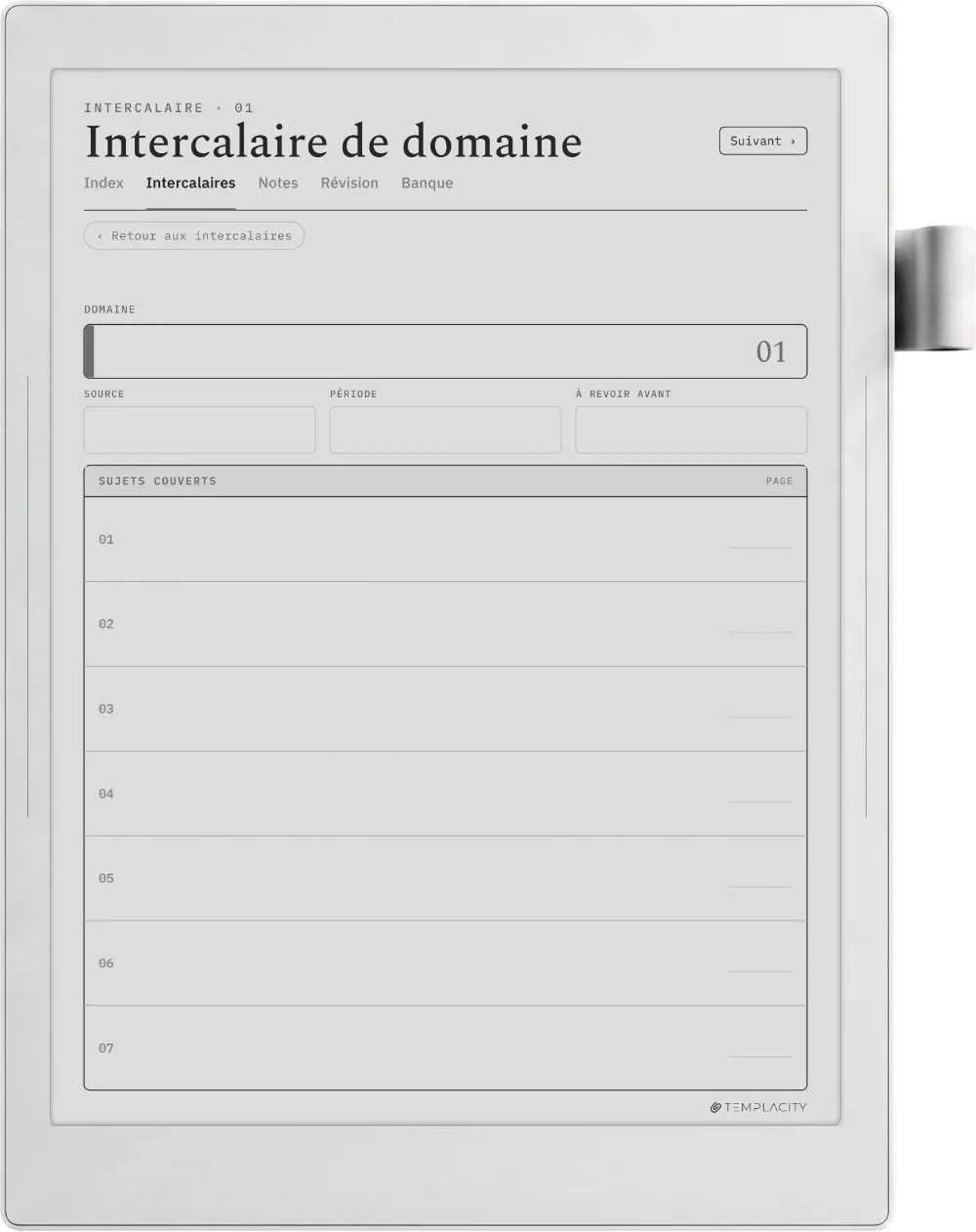976x1232 pixels.
Task: Select the Intercalaires tab
Action: pyautogui.click(x=190, y=183)
